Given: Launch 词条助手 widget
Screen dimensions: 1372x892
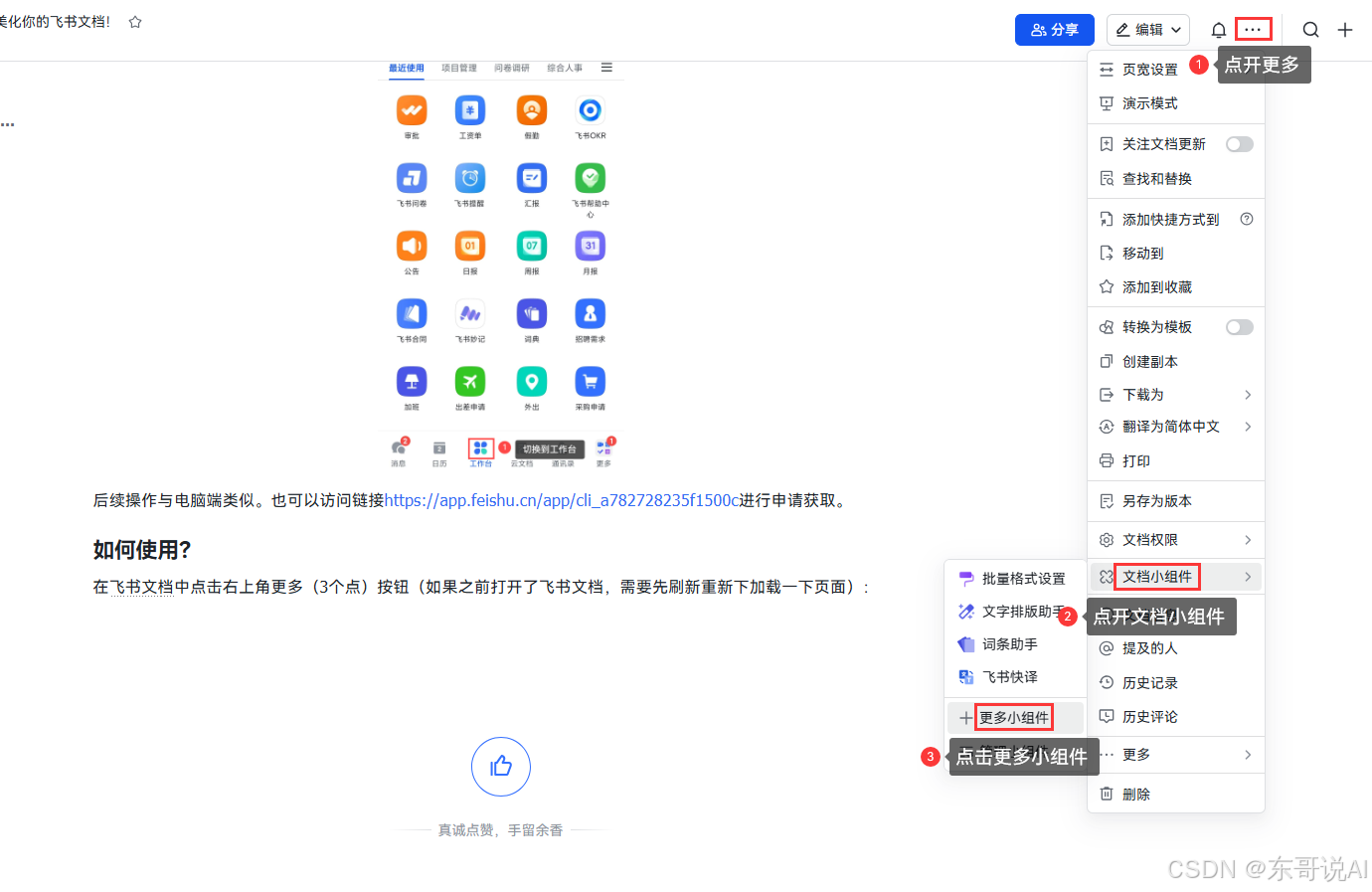Looking at the screenshot, I should point(1015,644).
